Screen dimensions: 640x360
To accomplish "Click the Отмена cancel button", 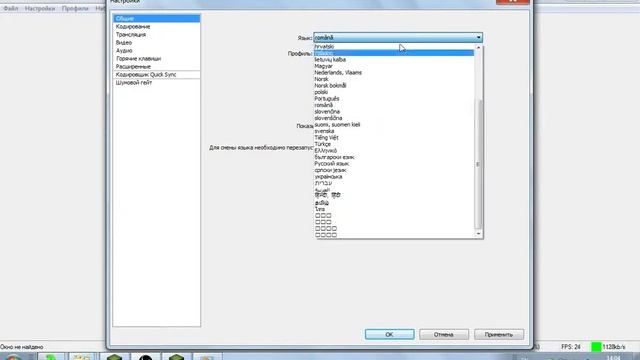I will pyautogui.click(x=444, y=334).
